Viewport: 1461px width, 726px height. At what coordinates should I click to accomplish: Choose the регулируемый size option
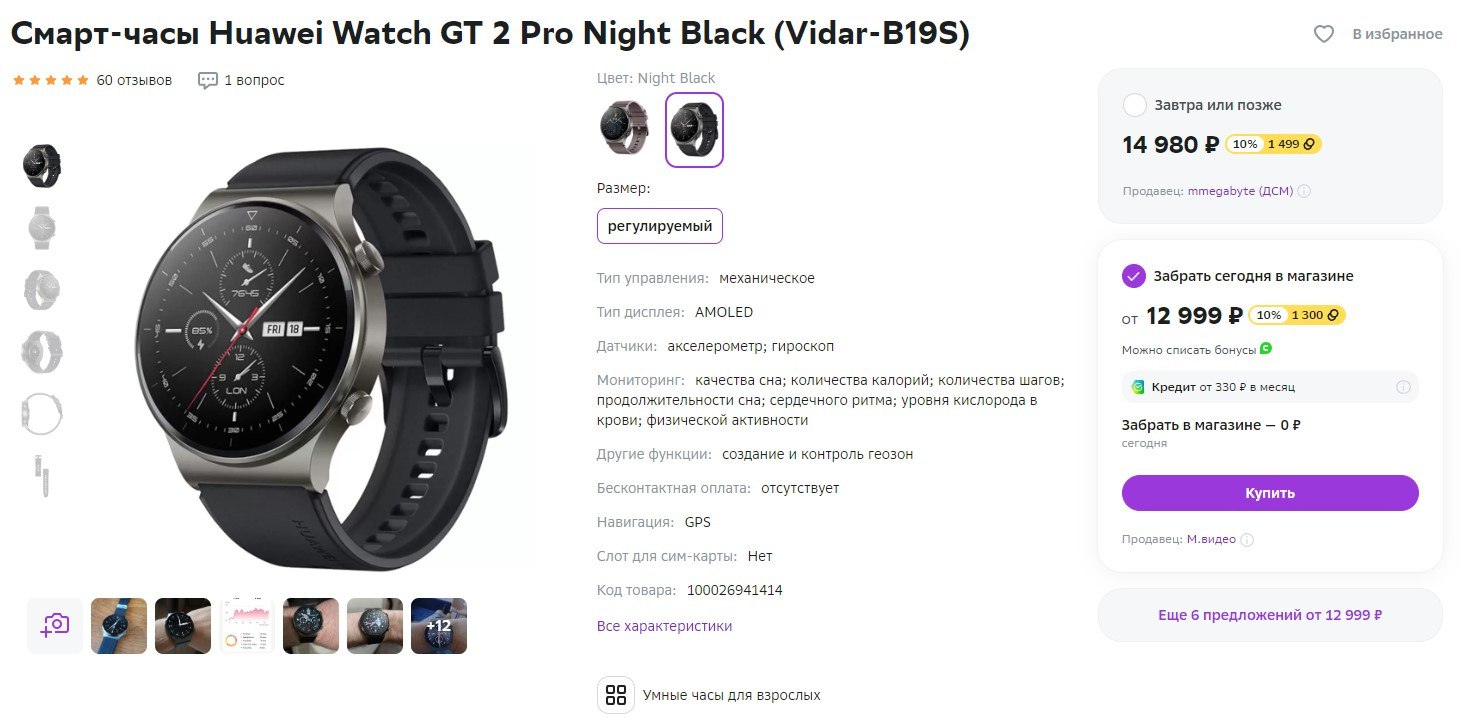[660, 226]
